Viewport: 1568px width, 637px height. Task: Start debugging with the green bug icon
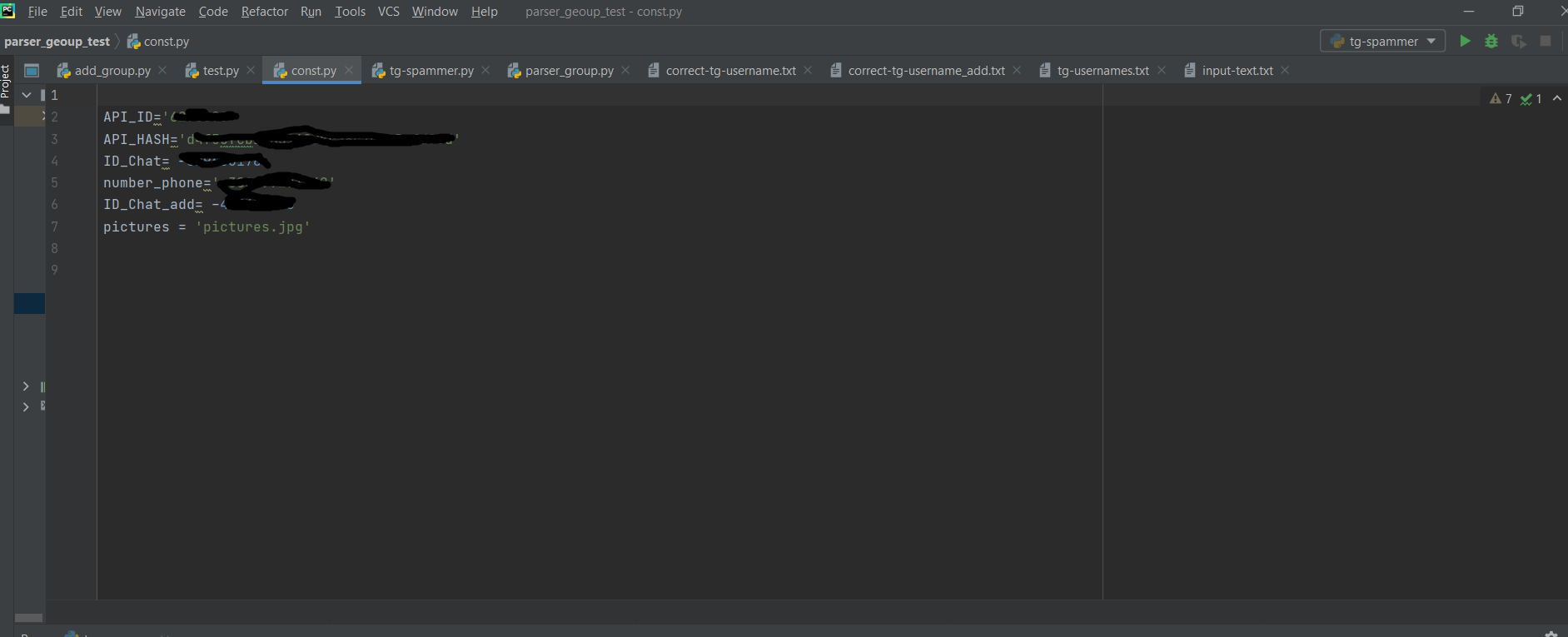coord(1491,41)
